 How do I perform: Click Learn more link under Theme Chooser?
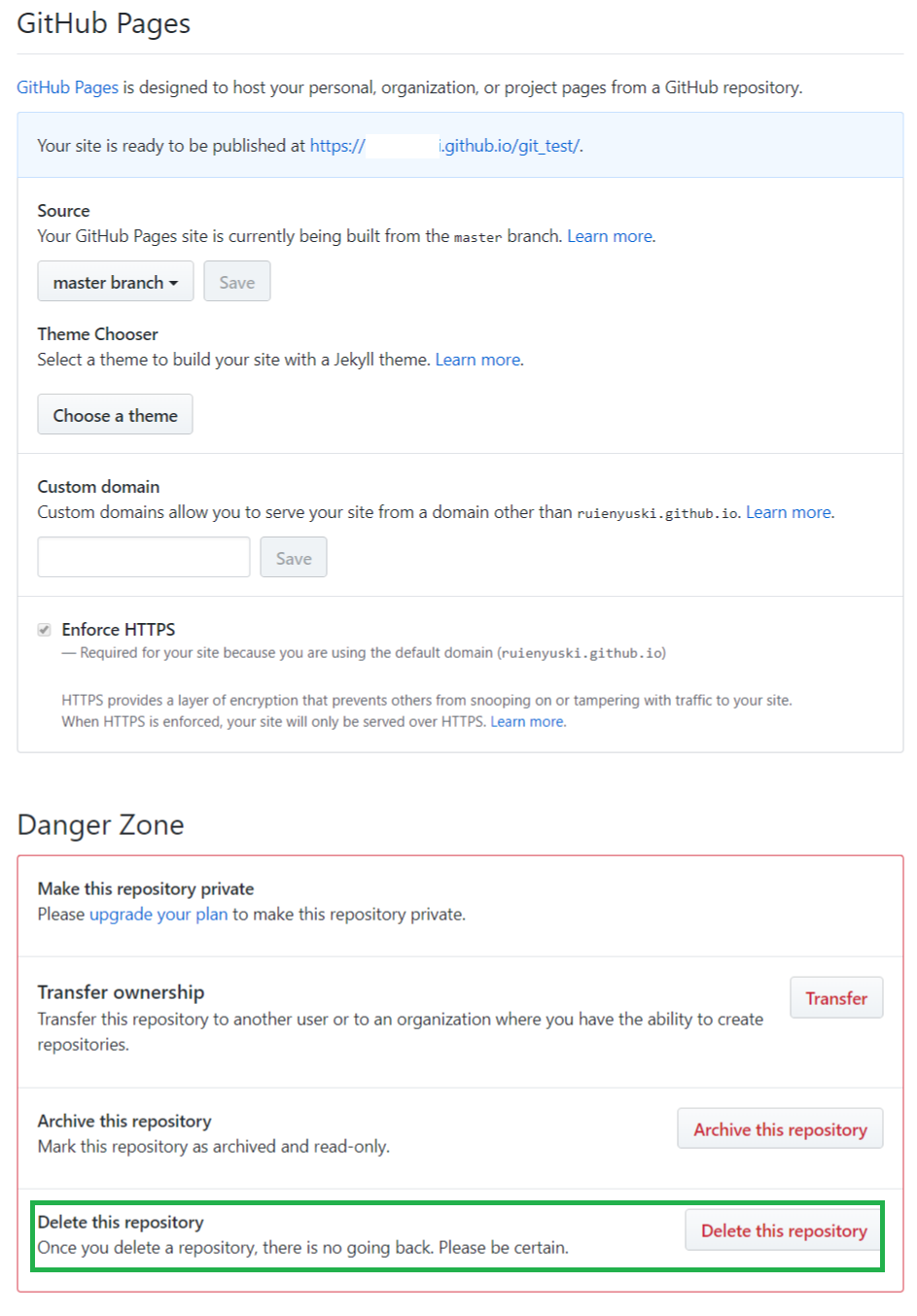point(477,360)
